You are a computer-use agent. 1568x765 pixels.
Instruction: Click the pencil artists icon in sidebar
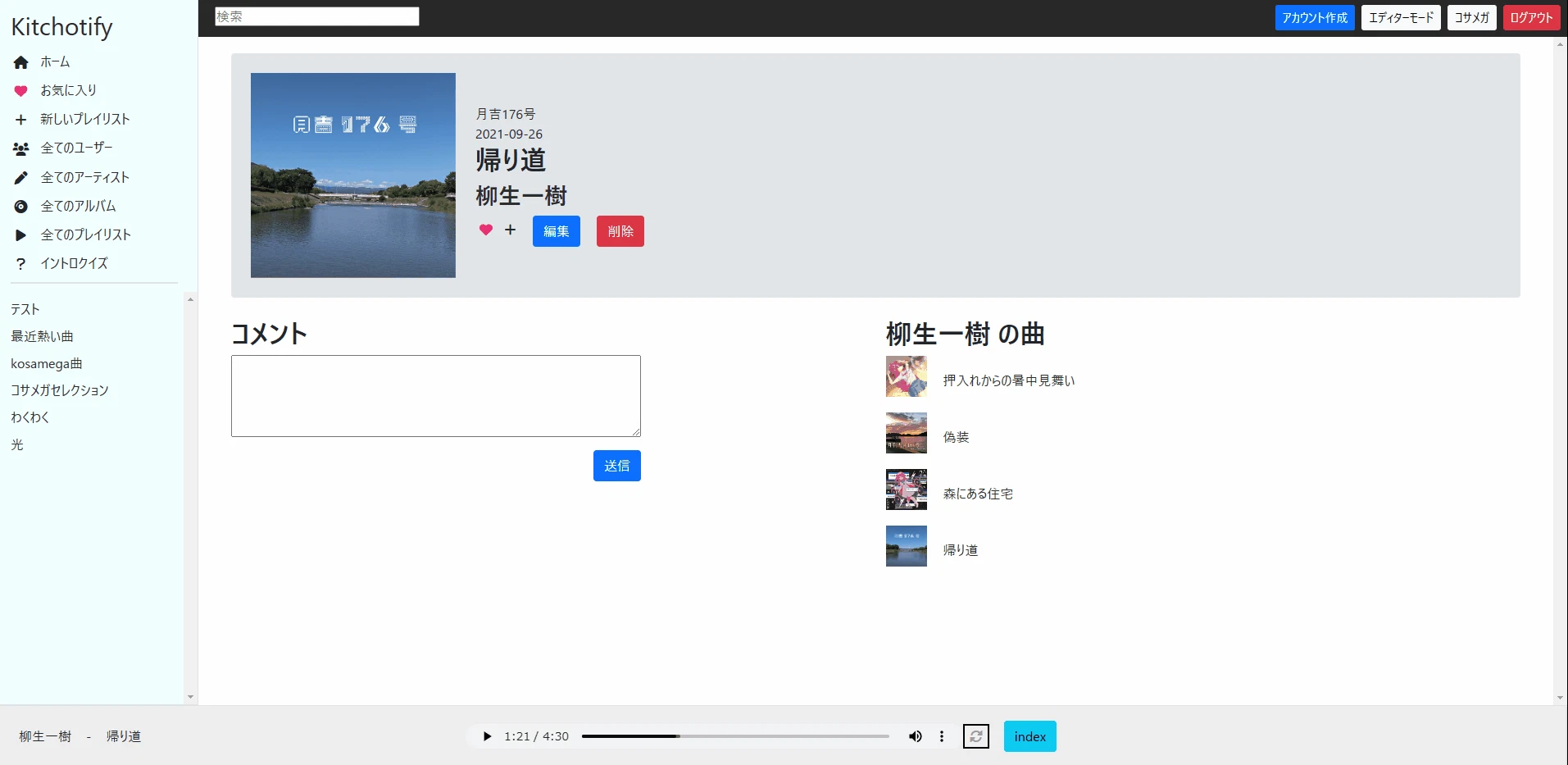click(21, 178)
